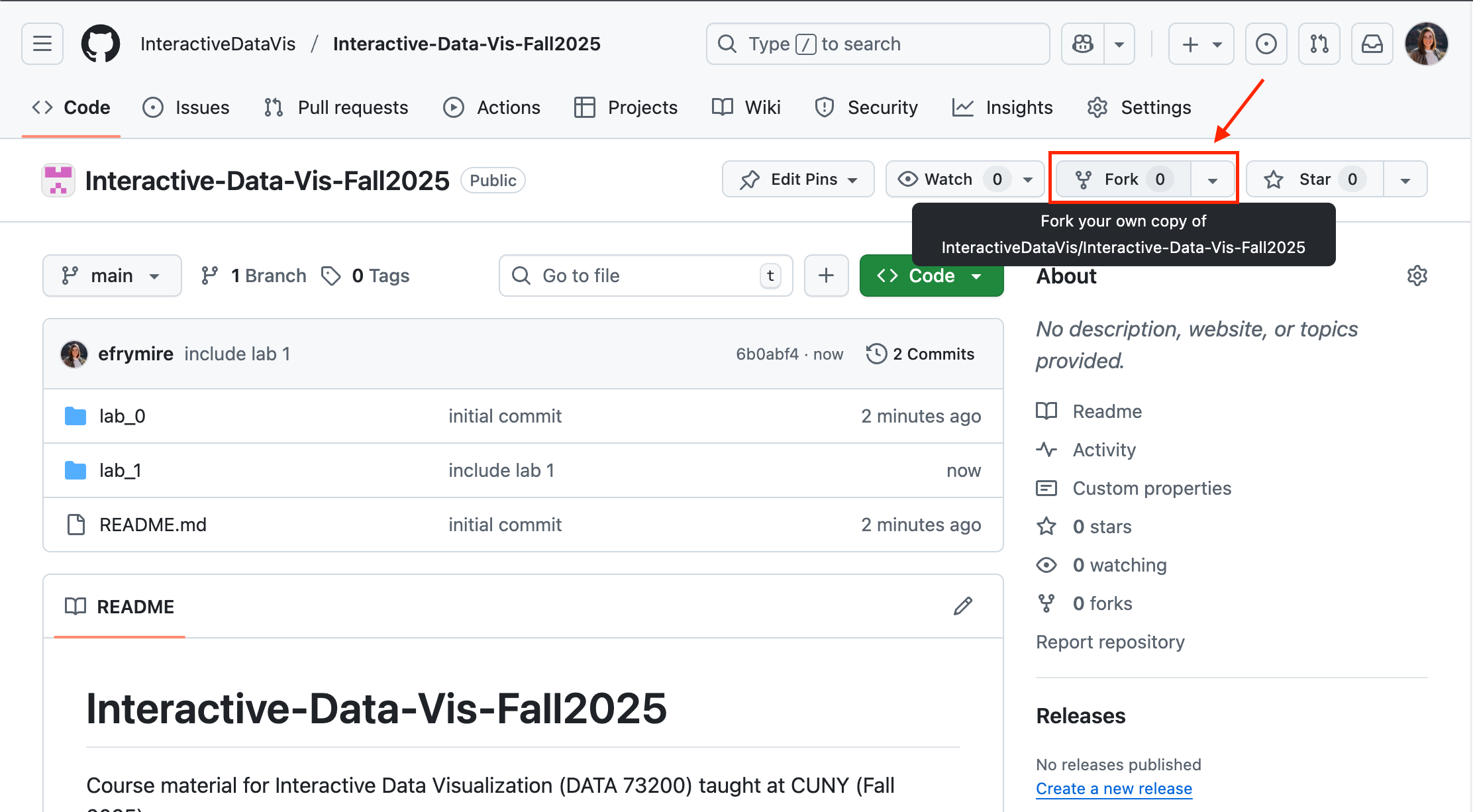Open pull requests icon in top bar
This screenshot has width=1473, height=812.
(1319, 44)
